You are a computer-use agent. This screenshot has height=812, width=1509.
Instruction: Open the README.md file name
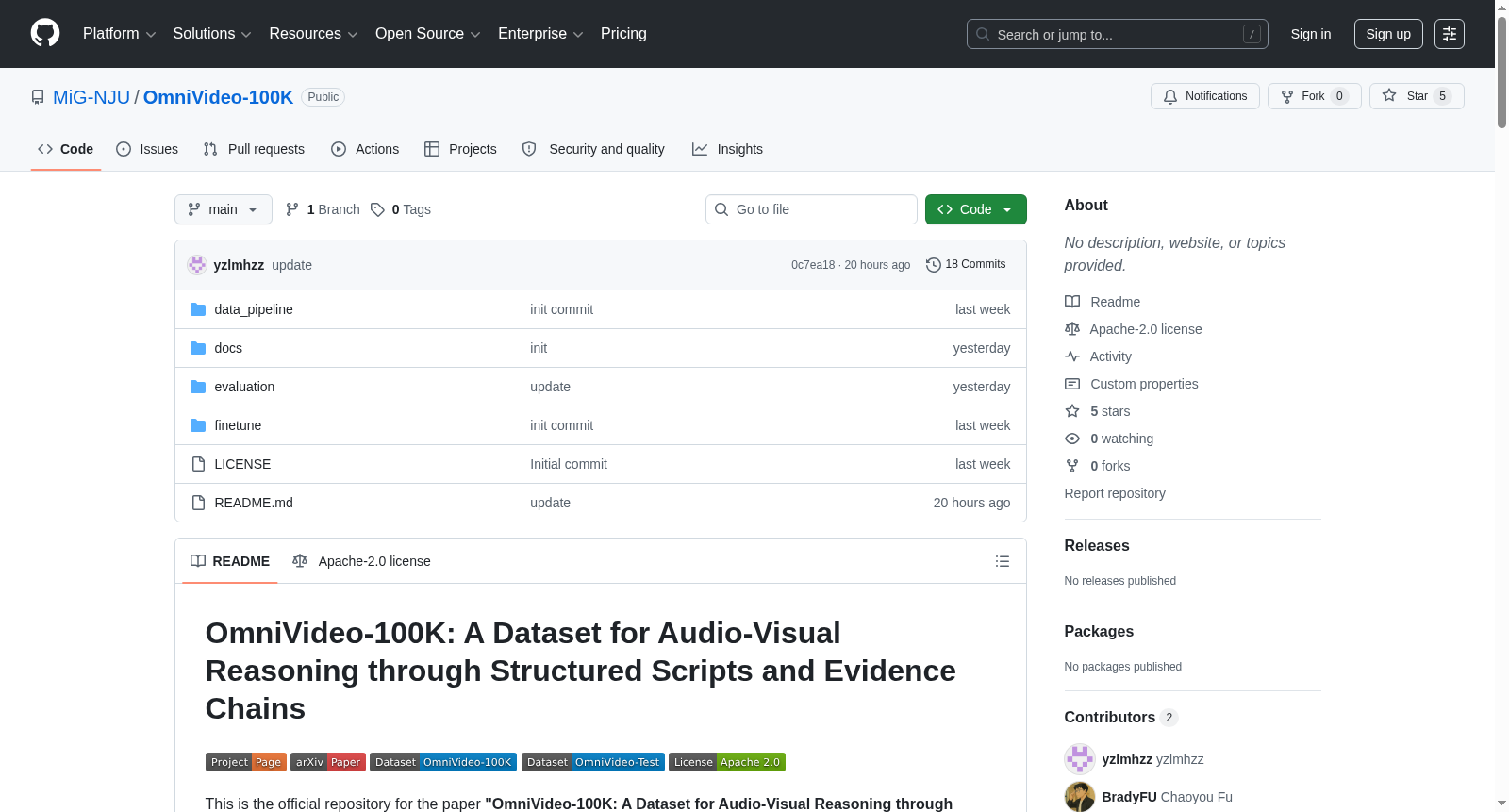pos(254,503)
